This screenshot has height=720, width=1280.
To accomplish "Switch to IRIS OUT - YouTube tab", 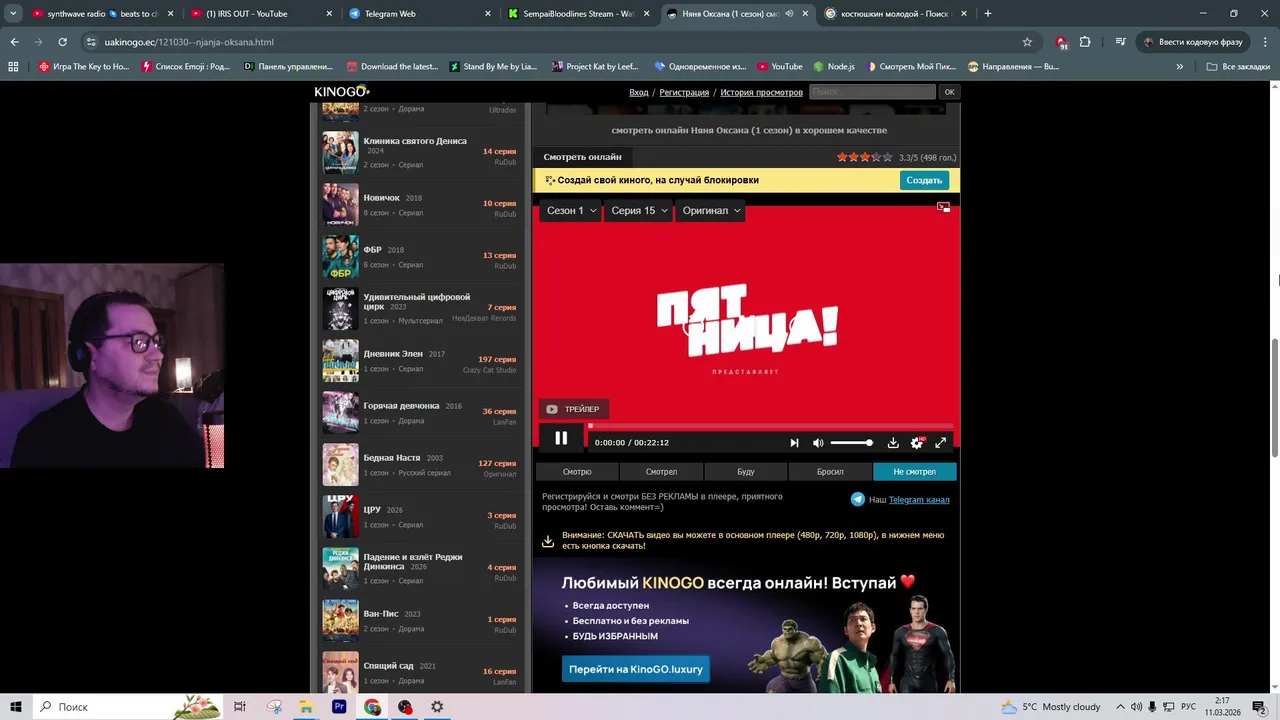I will pos(262,14).
